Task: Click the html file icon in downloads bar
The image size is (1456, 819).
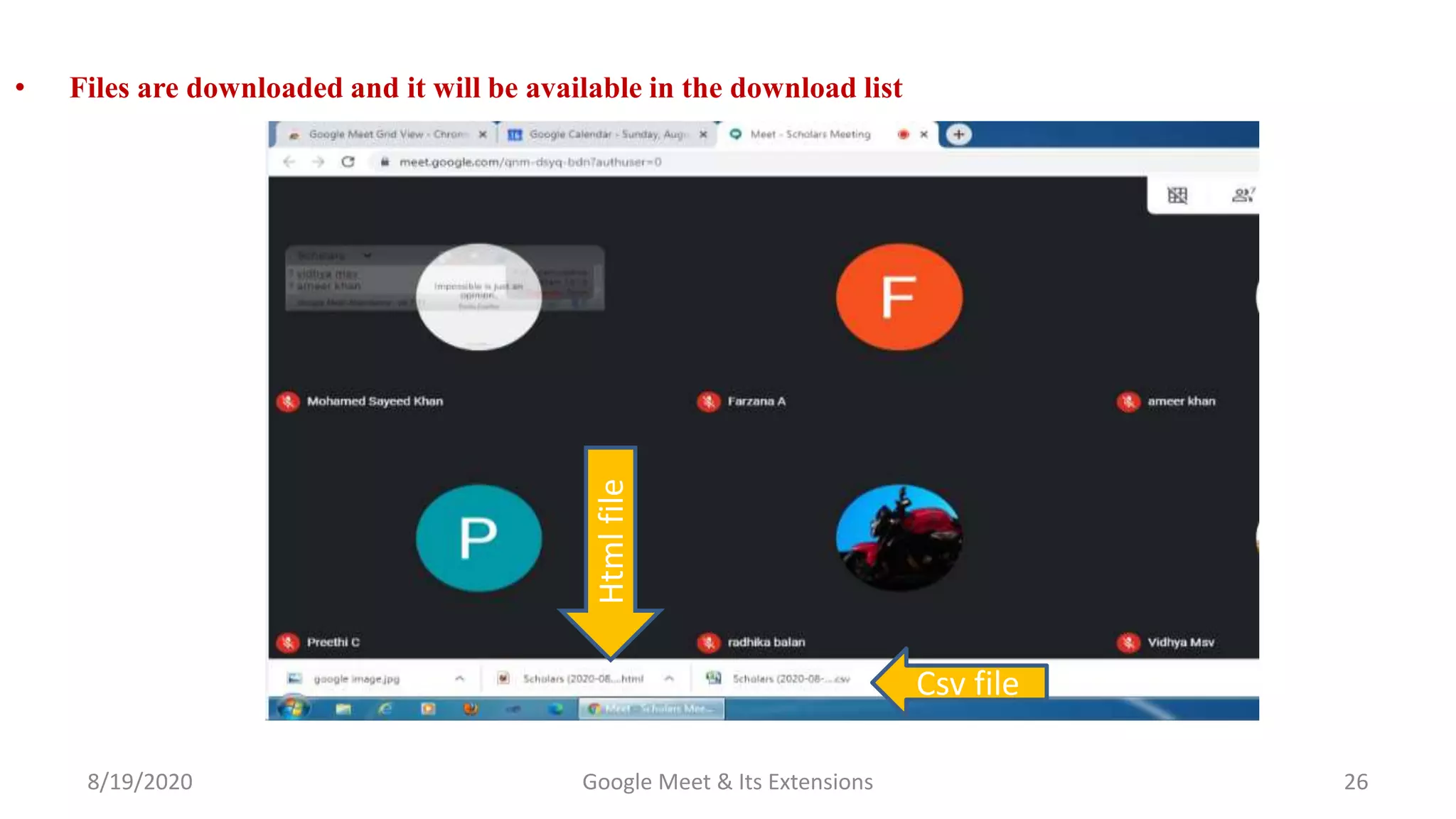Action: click(503, 678)
